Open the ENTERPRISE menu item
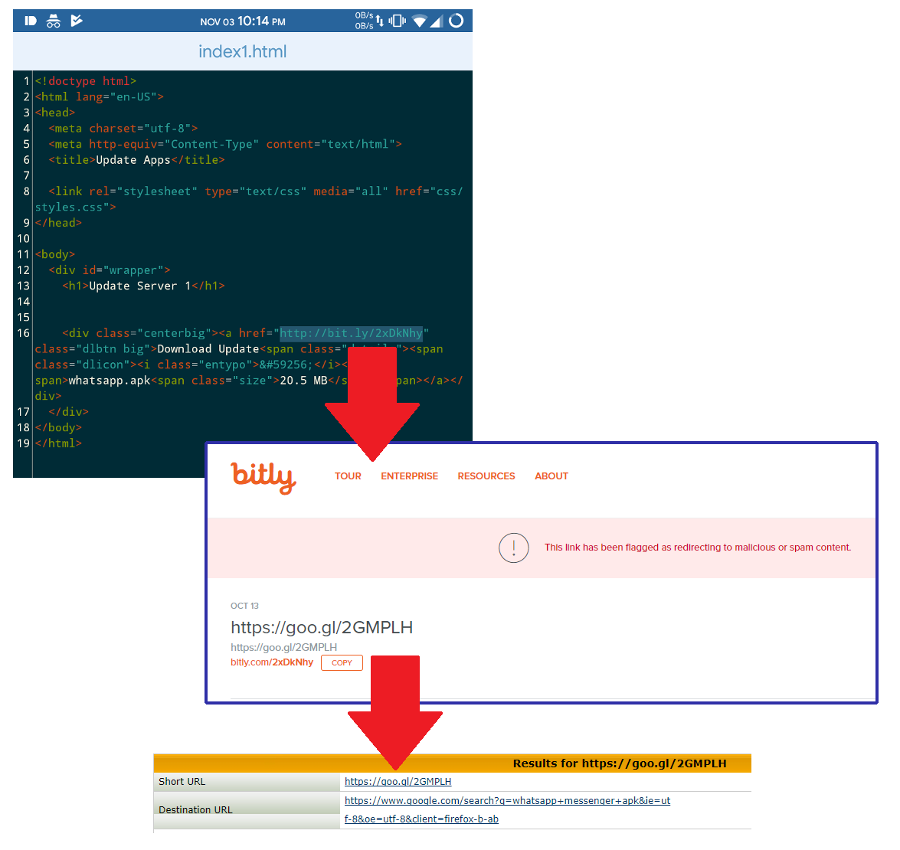This screenshot has height=850, width=900. click(409, 476)
